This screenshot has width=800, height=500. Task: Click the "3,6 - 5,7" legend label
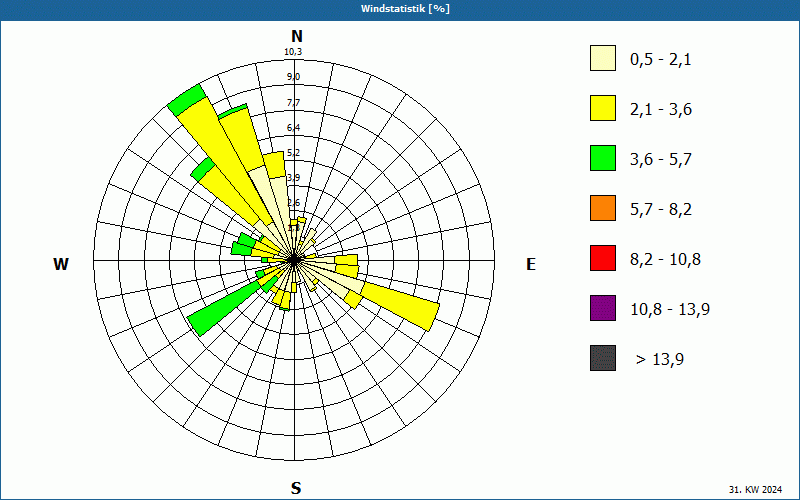click(x=661, y=160)
